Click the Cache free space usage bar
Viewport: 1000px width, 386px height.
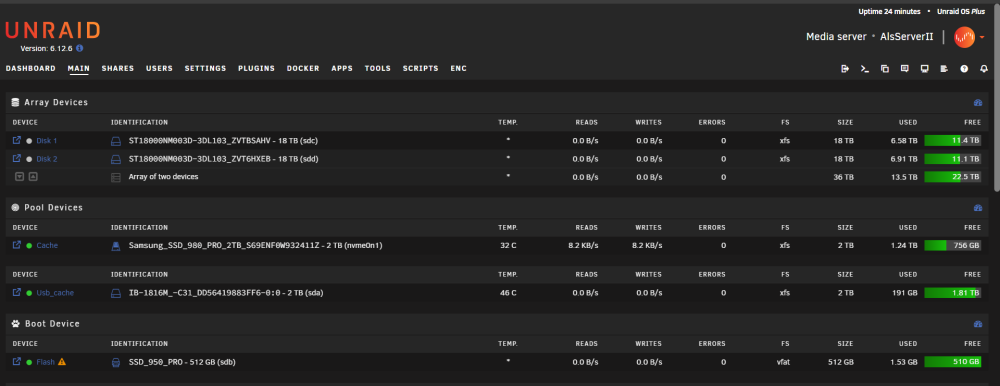point(952,246)
